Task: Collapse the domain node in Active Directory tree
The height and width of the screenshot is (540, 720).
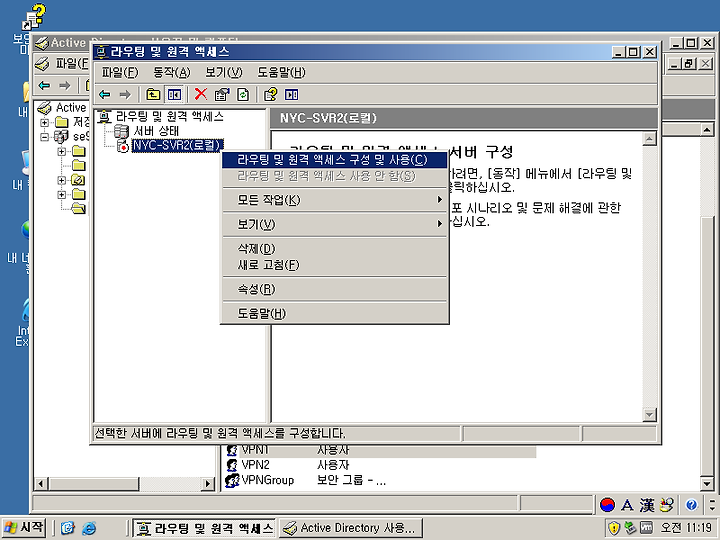Action: [45, 137]
